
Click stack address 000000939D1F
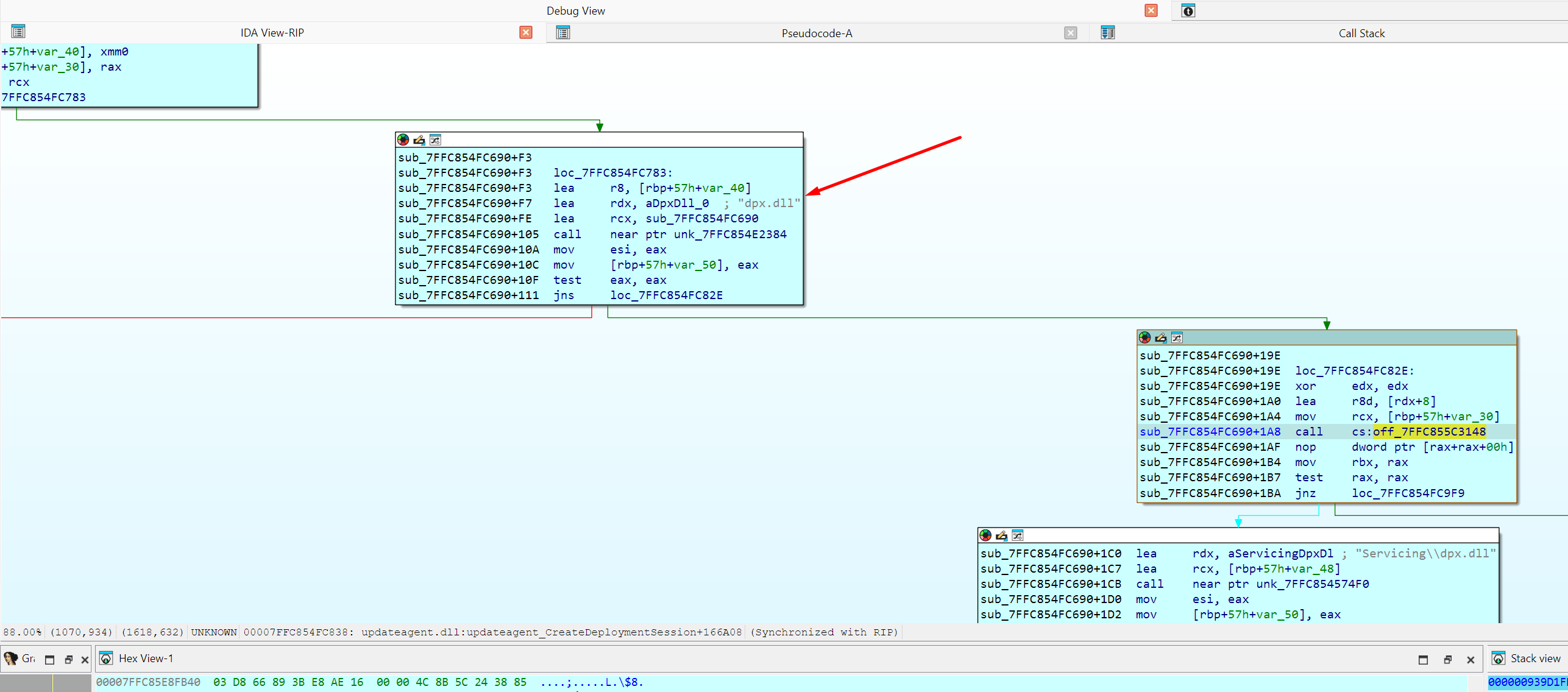pyautogui.click(x=1527, y=682)
